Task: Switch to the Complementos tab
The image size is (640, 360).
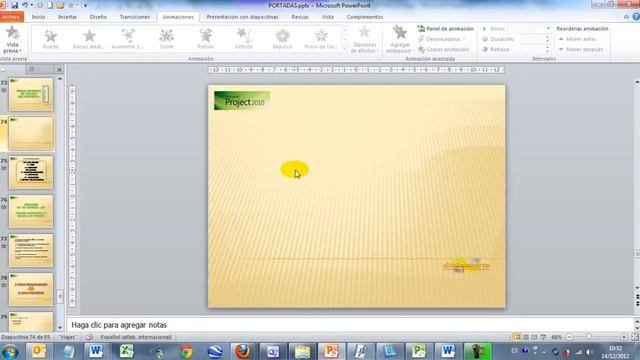Action: (x=365, y=17)
